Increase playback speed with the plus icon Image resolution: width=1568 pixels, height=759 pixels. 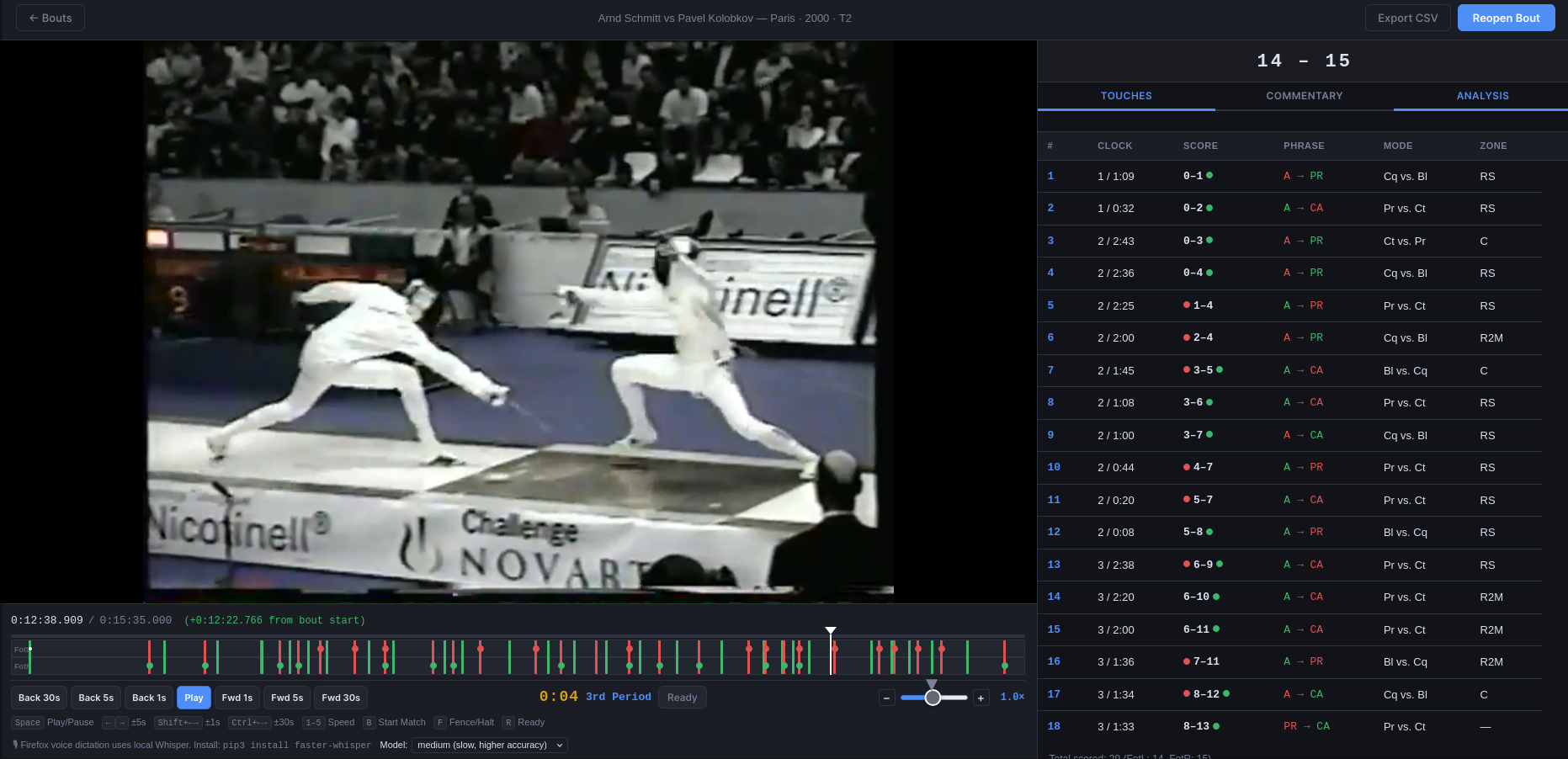(981, 698)
